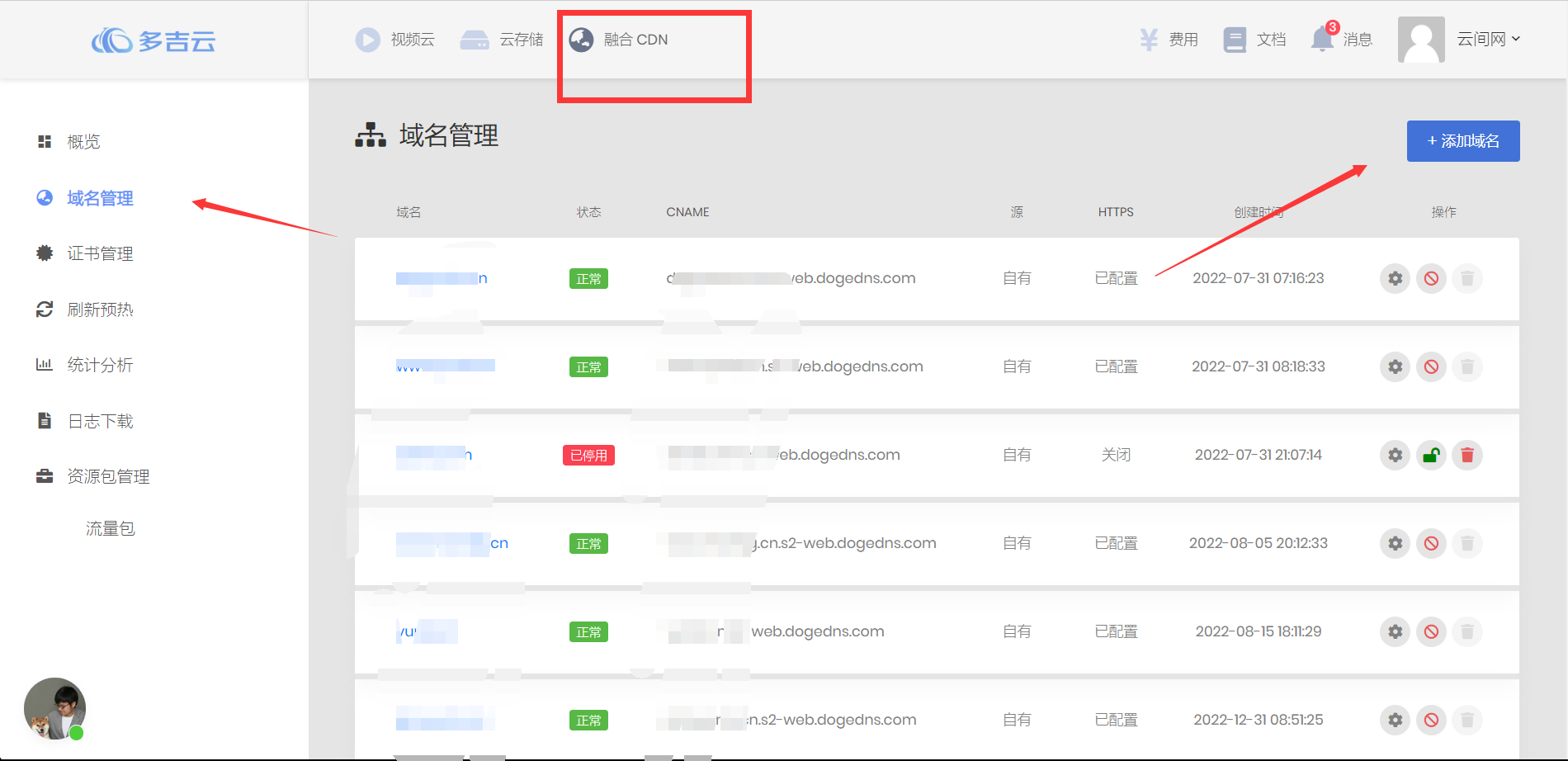Viewport: 1568px width, 761px height.
Task: Disable the second domain with the ban icon
Action: tap(1431, 366)
